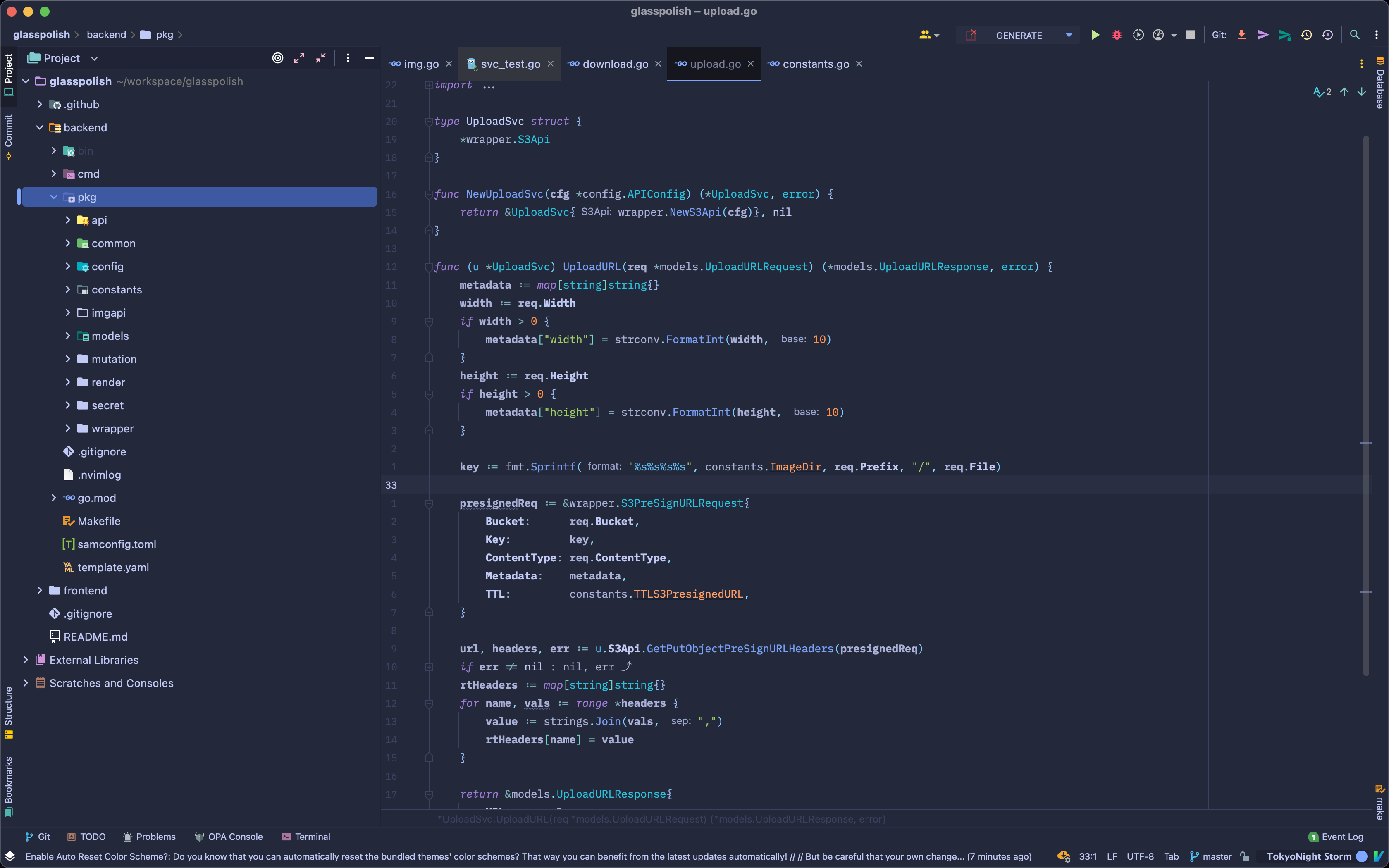Image resolution: width=1389 pixels, height=868 pixels.
Task: Collapse all in Project panel
Action: pos(321,58)
